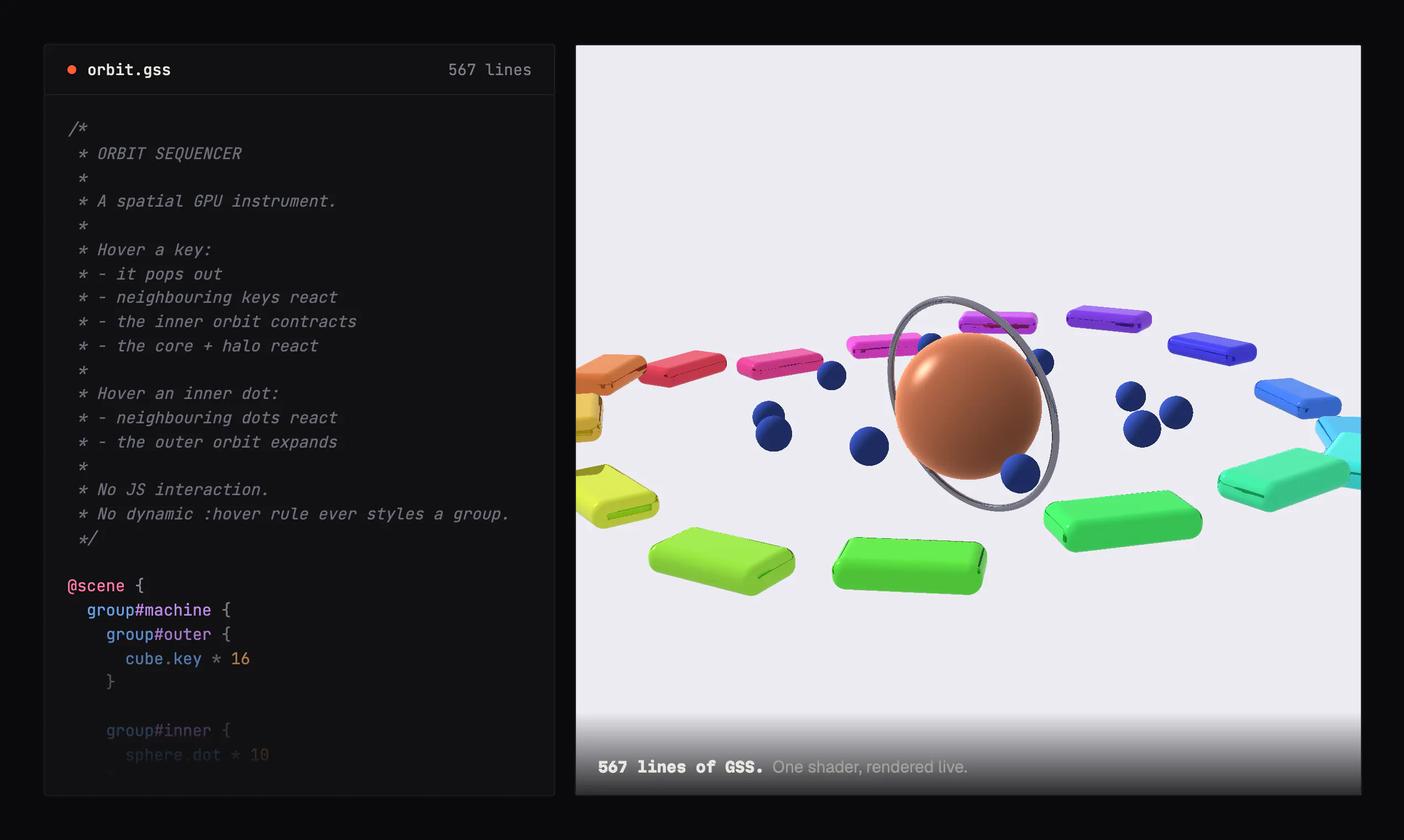Click the 'A spatial GPU instrument.' comment

click(x=217, y=201)
